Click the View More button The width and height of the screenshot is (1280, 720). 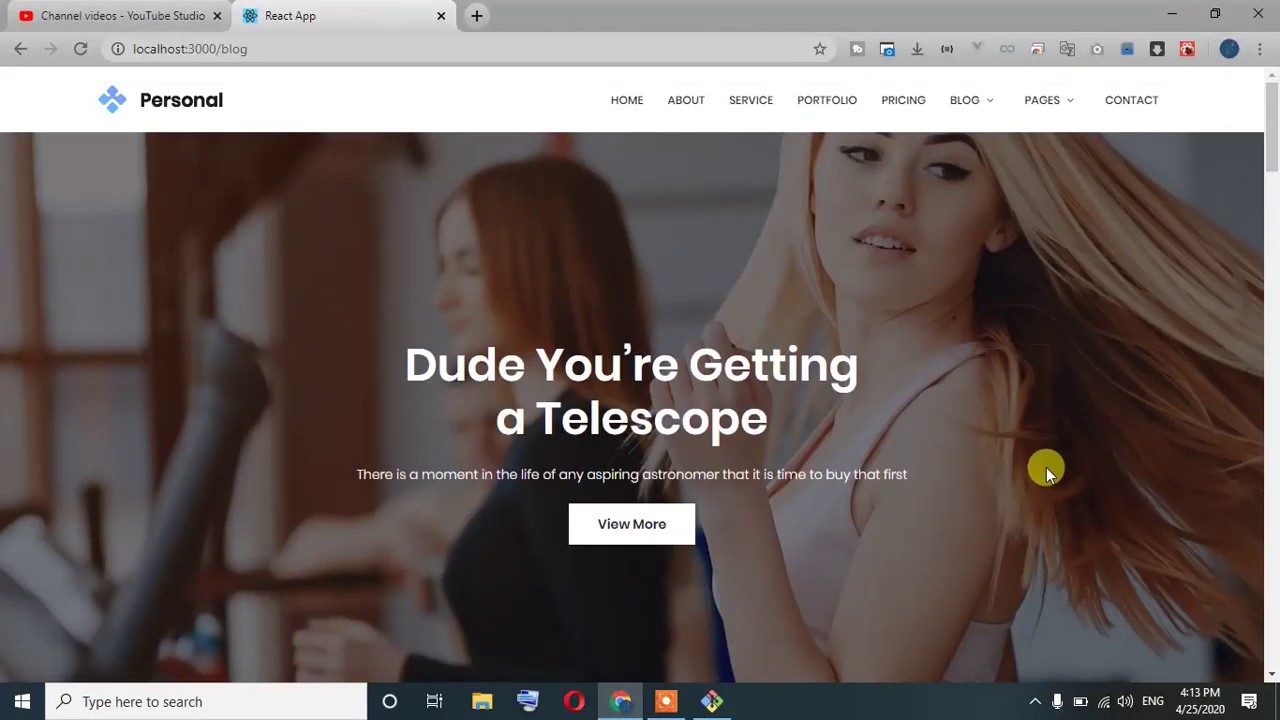tap(632, 524)
